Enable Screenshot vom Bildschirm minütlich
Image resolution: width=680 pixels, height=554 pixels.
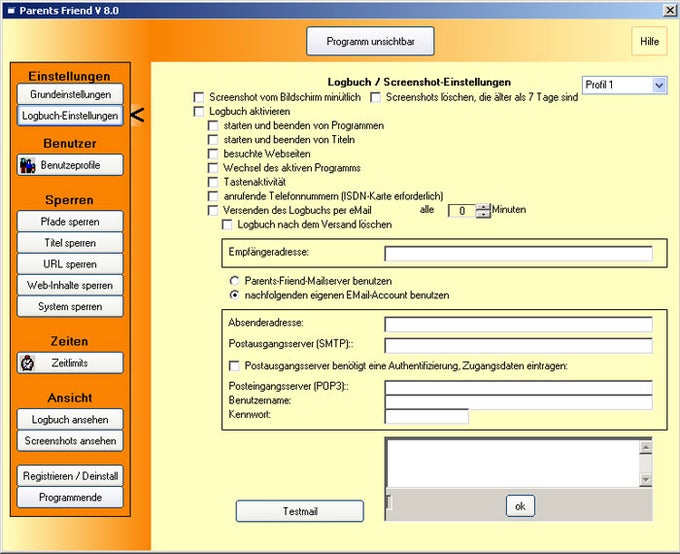point(199,97)
